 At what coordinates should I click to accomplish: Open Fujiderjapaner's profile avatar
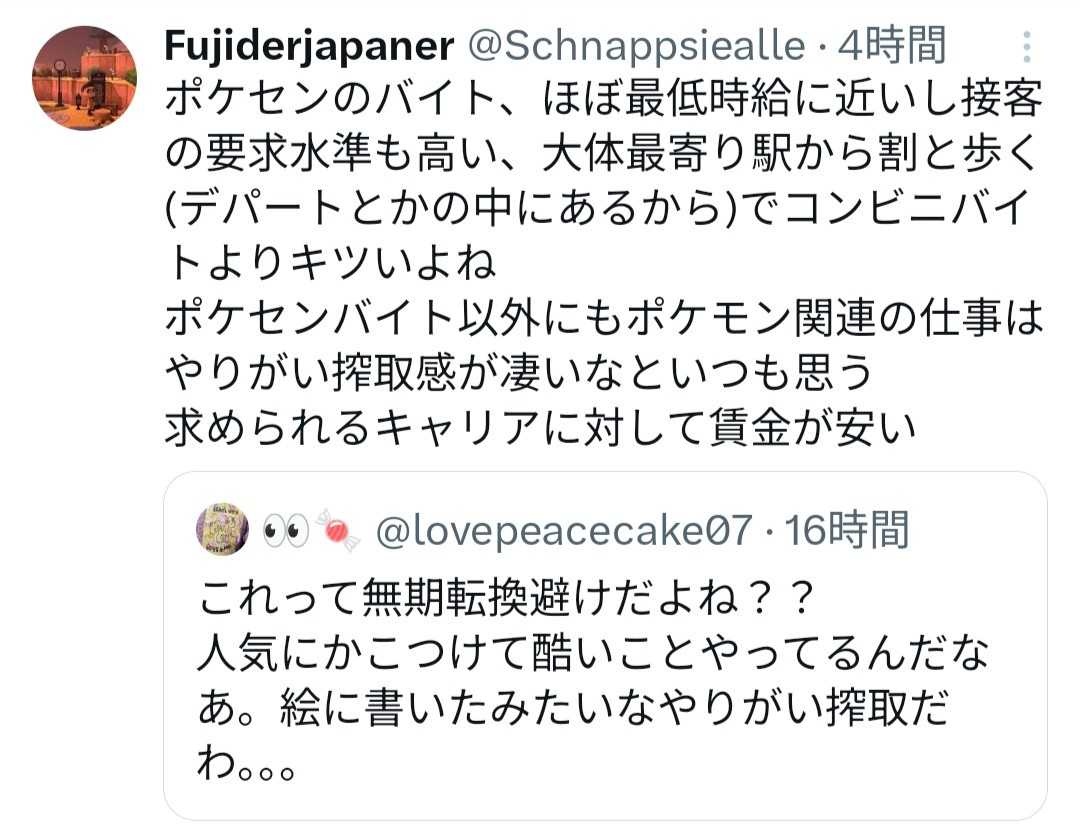tap(84, 78)
